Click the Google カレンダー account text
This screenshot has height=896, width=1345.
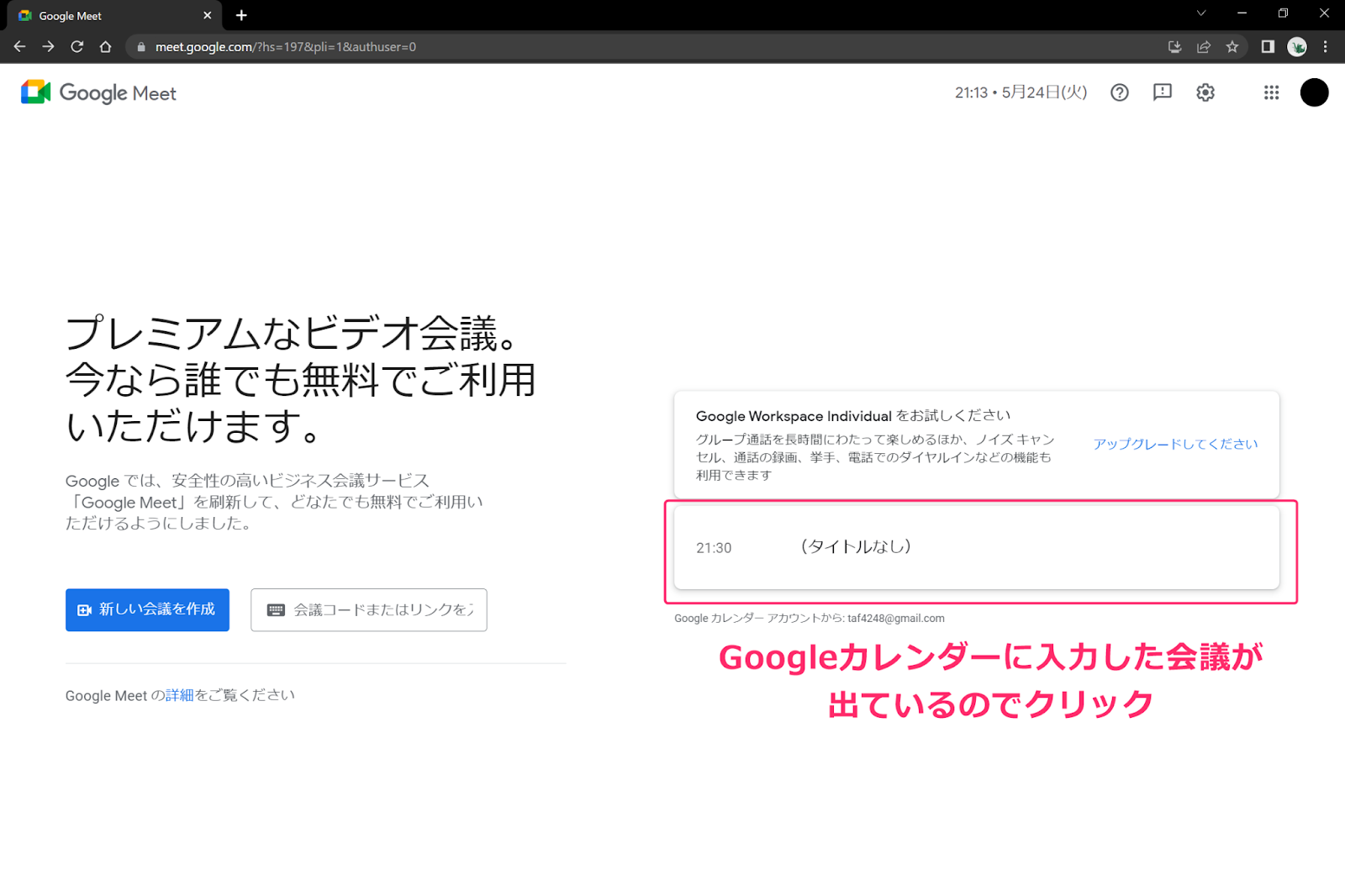810,619
